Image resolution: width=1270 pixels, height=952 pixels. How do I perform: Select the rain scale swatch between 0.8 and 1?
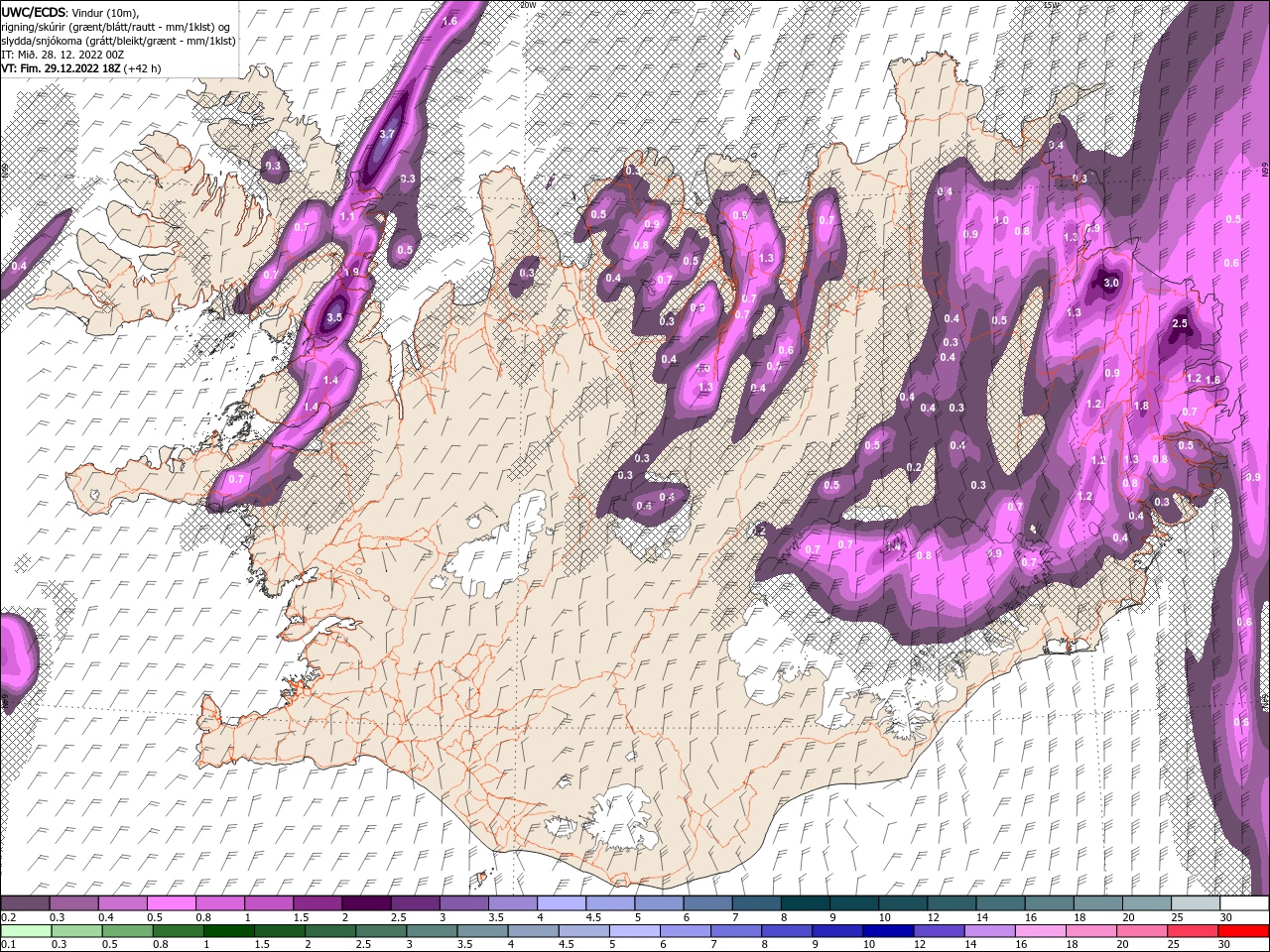pyautogui.click(x=179, y=931)
